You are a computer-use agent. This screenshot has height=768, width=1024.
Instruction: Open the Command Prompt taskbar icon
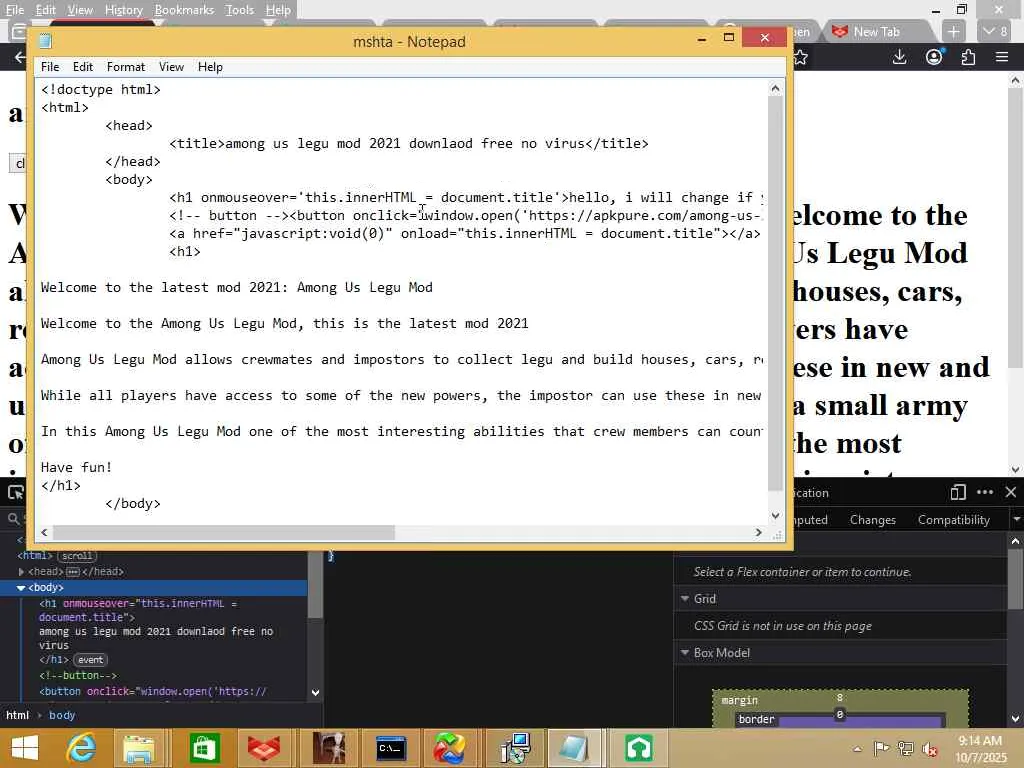pos(391,748)
